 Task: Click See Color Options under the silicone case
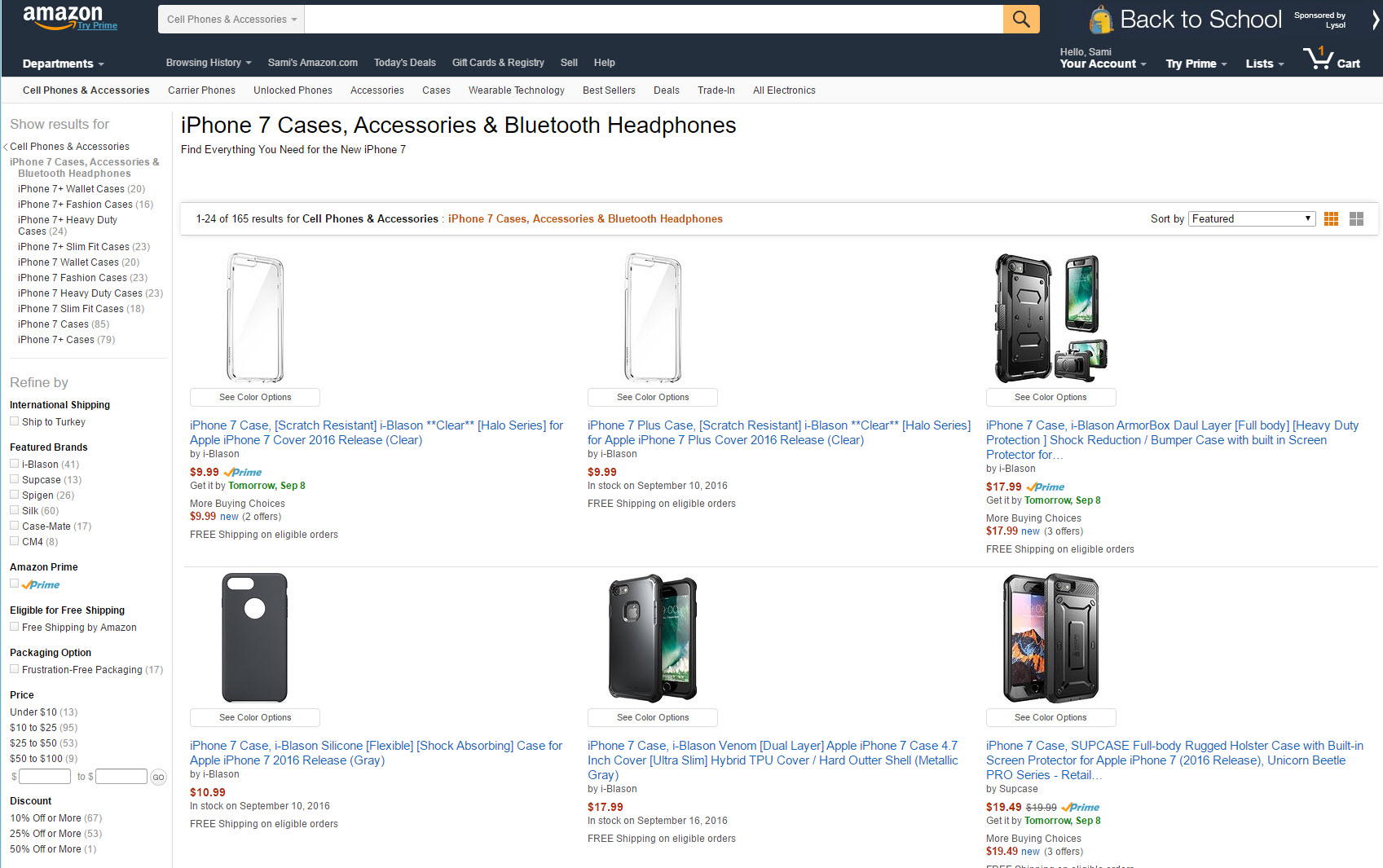tap(255, 717)
